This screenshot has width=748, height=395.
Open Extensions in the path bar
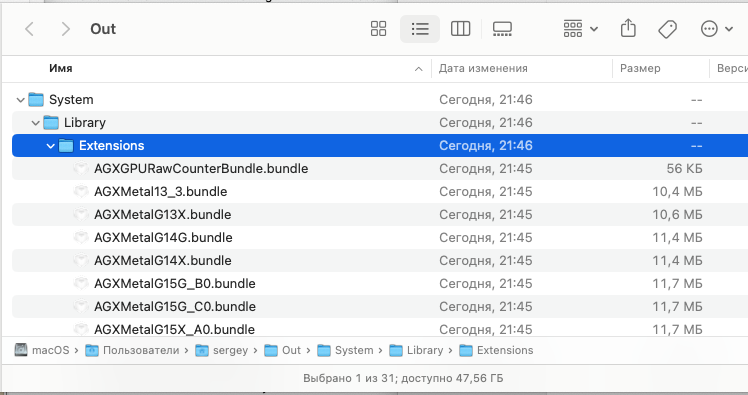[x=505, y=350]
